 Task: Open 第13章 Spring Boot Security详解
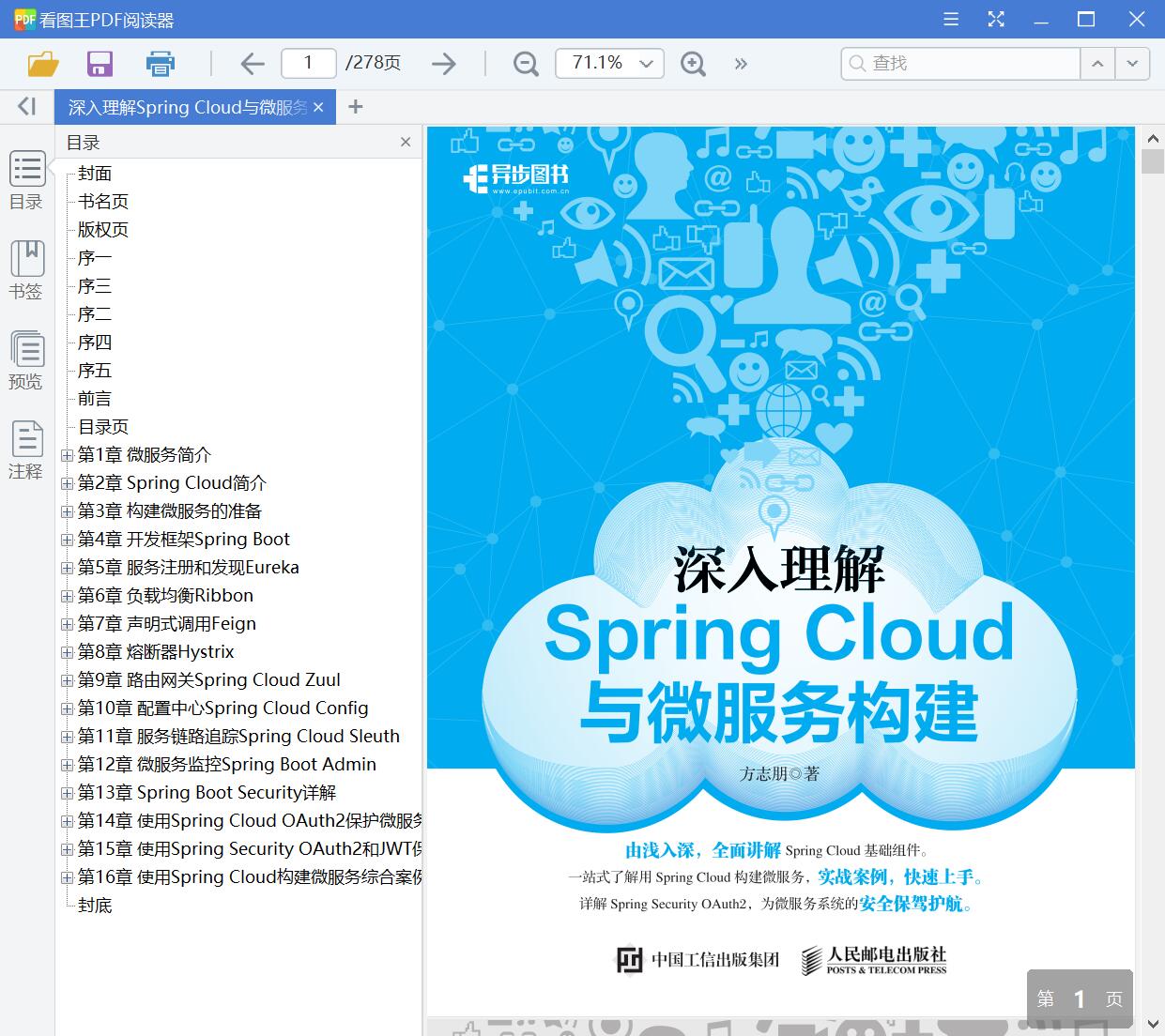[207, 793]
